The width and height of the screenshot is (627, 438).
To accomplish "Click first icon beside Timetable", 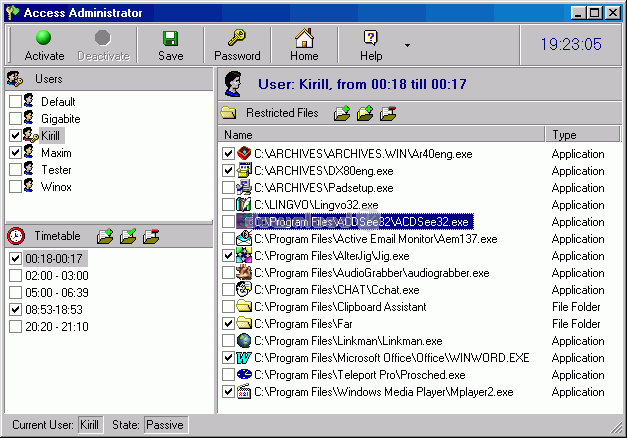I will point(105,236).
